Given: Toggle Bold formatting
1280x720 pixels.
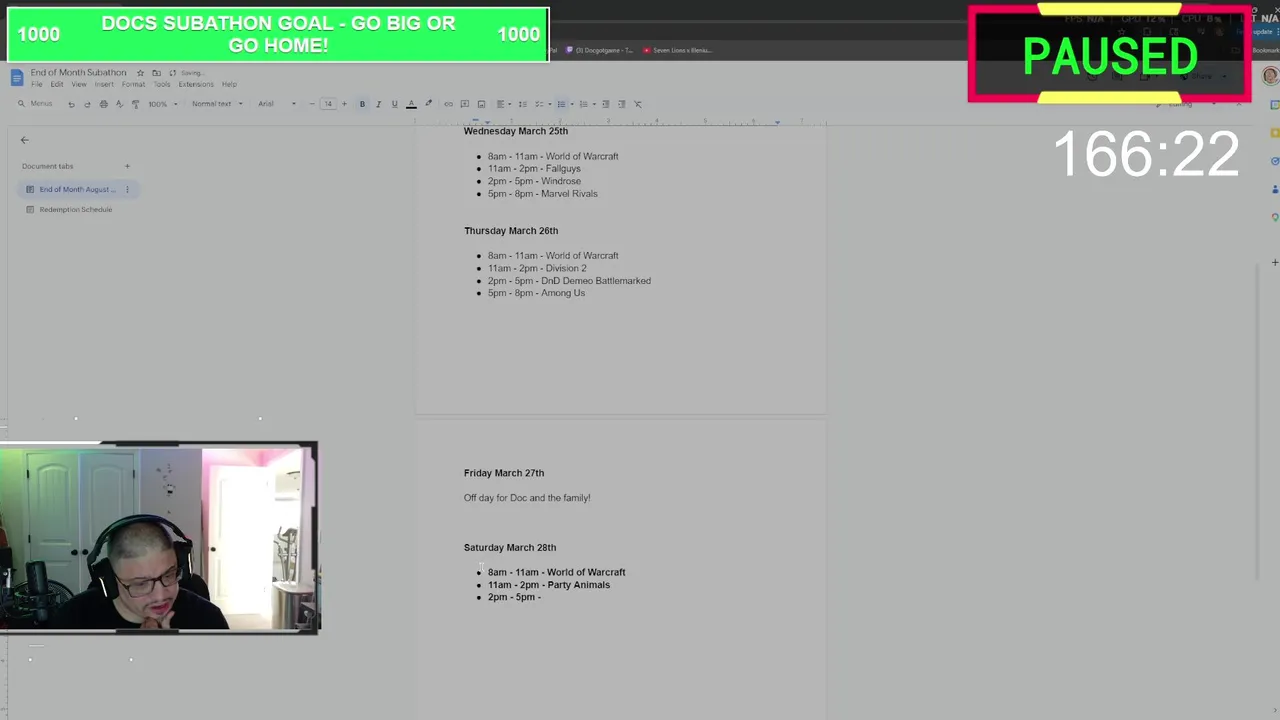Looking at the screenshot, I should (x=362, y=104).
